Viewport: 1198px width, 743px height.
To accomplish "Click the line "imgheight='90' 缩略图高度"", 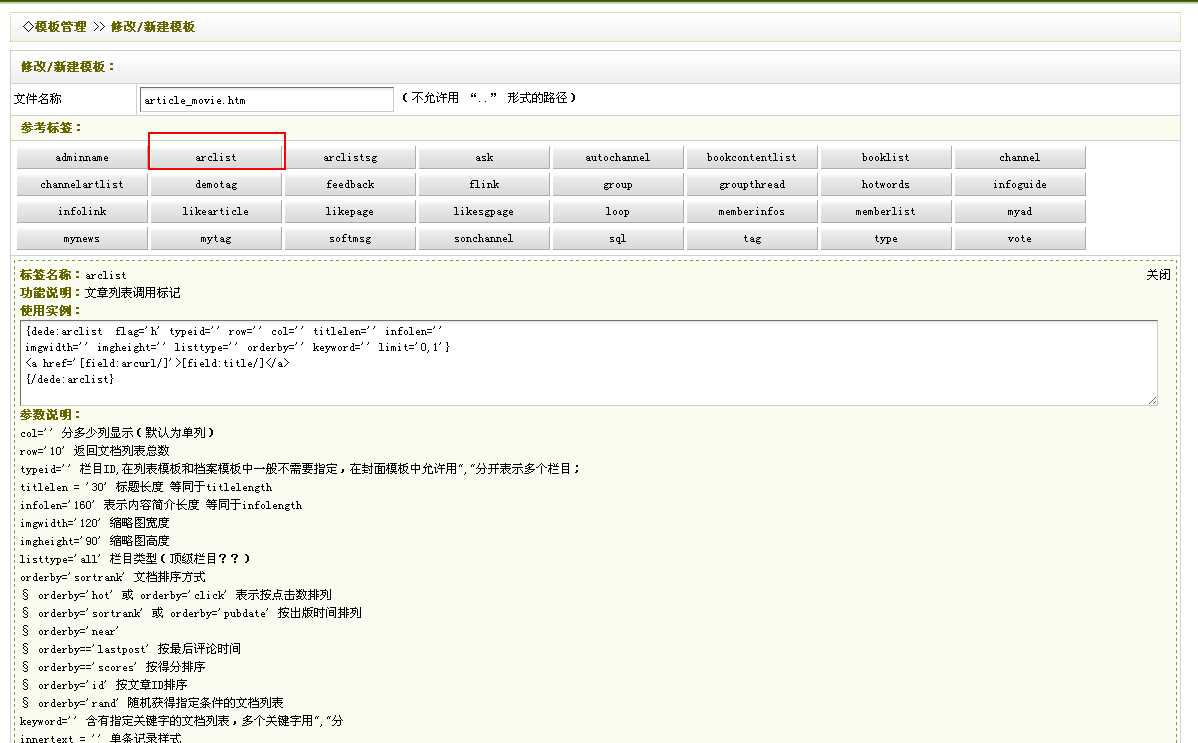I will [x=95, y=540].
